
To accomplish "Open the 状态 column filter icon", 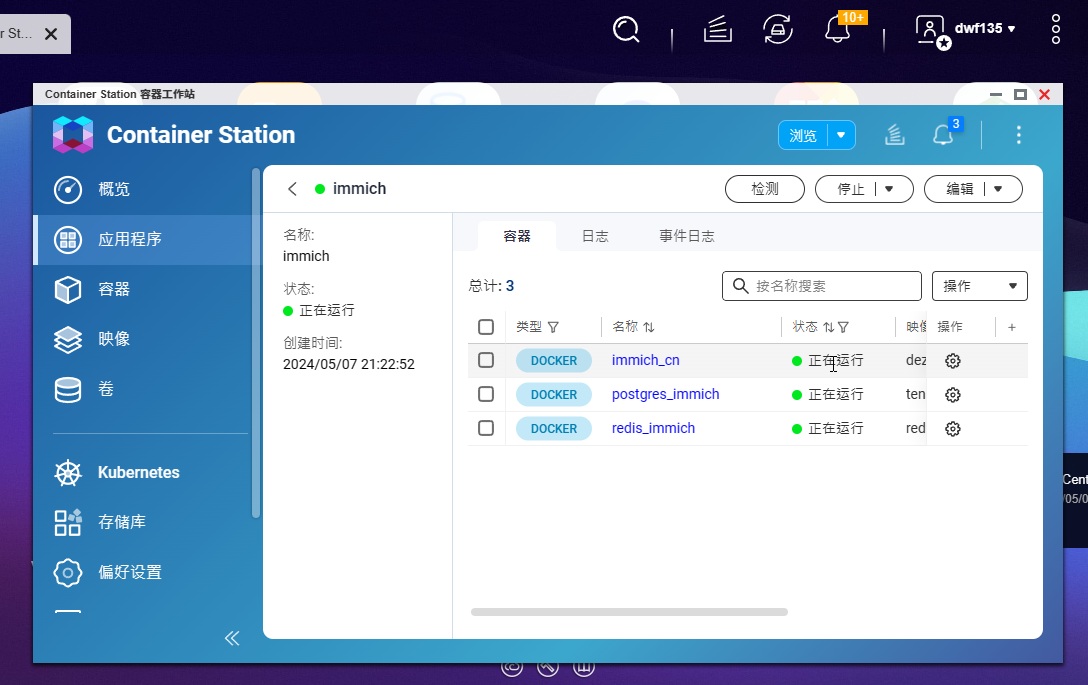I will 843,327.
